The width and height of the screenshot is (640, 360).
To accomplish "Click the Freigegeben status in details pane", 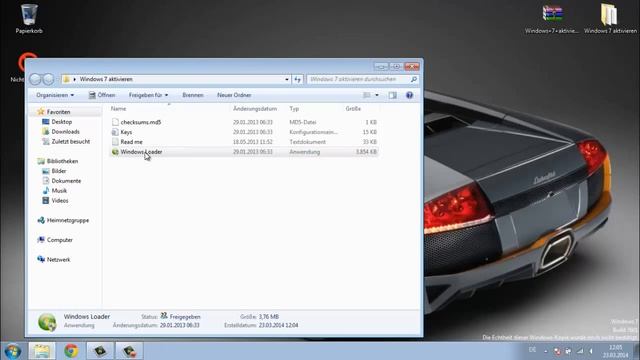I will coord(185,316).
